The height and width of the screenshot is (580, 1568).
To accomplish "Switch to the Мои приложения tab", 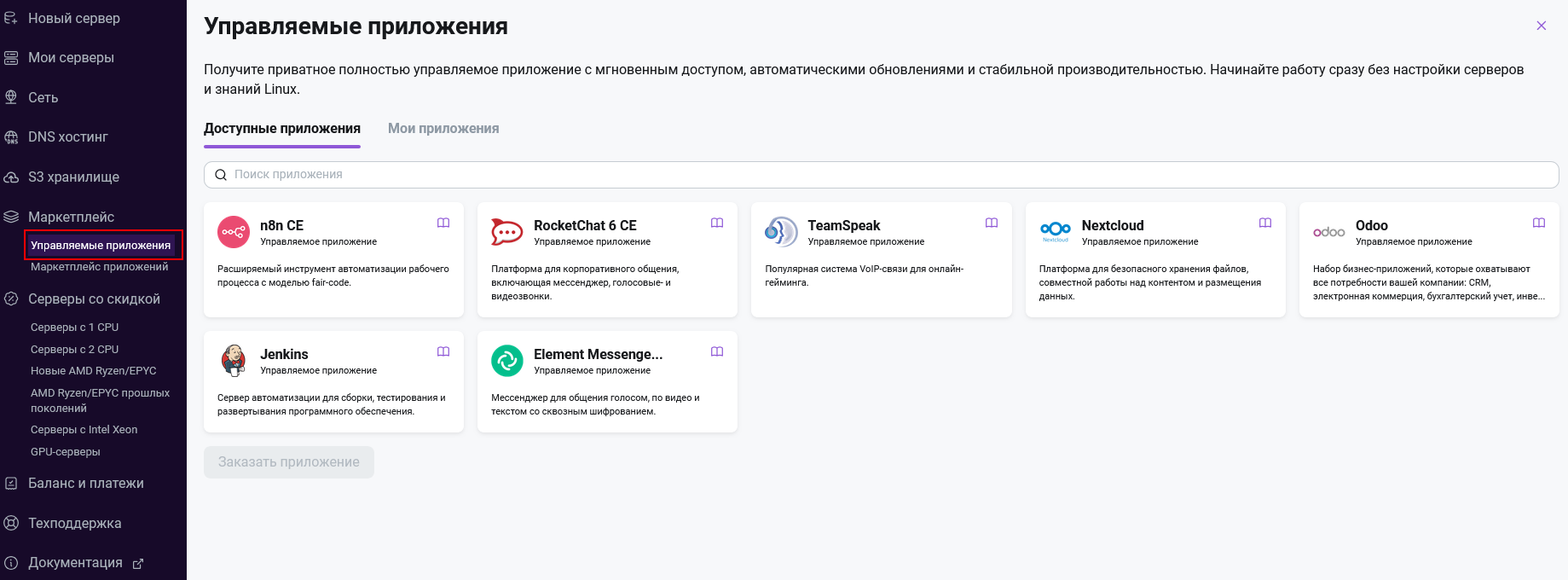I will pos(443,128).
